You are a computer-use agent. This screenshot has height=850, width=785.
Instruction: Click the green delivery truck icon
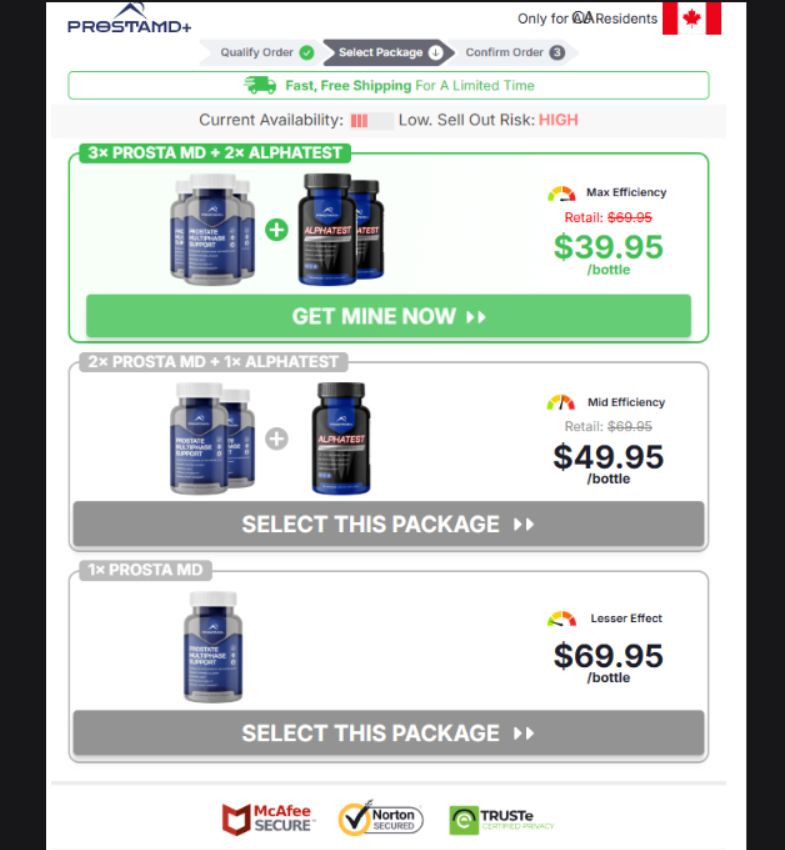coord(260,85)
